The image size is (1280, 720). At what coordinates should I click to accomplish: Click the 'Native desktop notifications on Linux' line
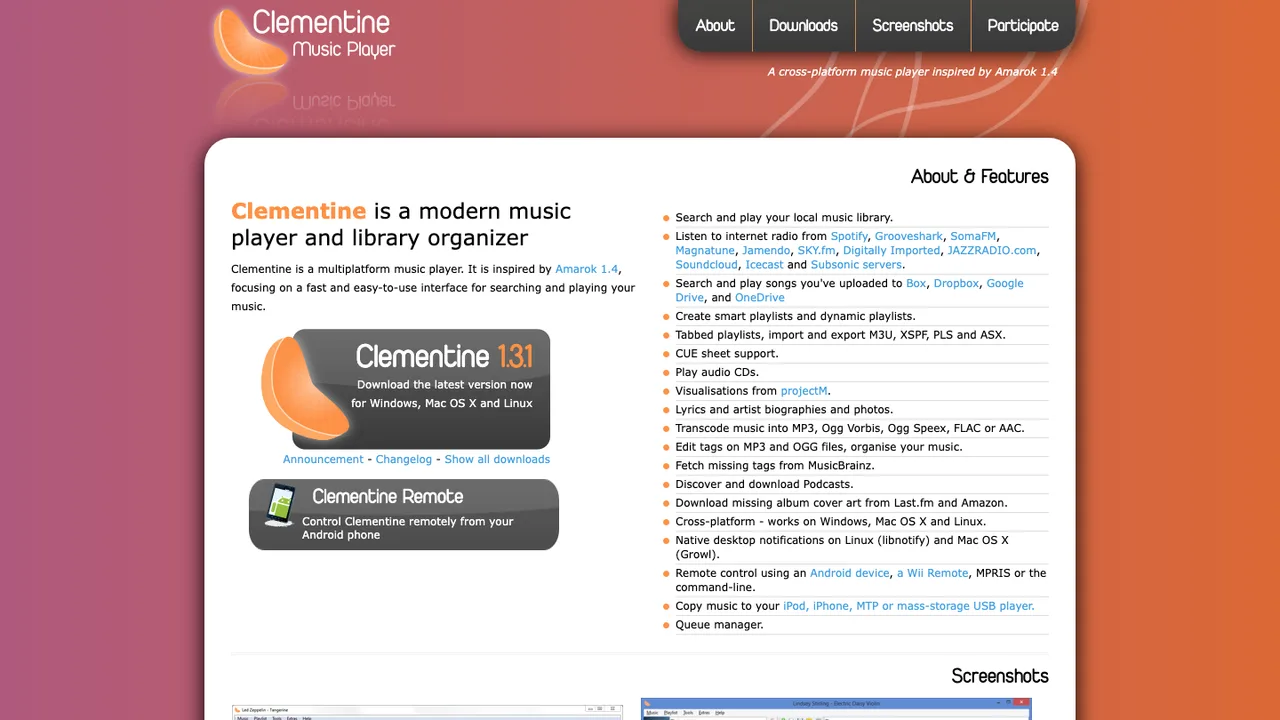coord(842,547)
